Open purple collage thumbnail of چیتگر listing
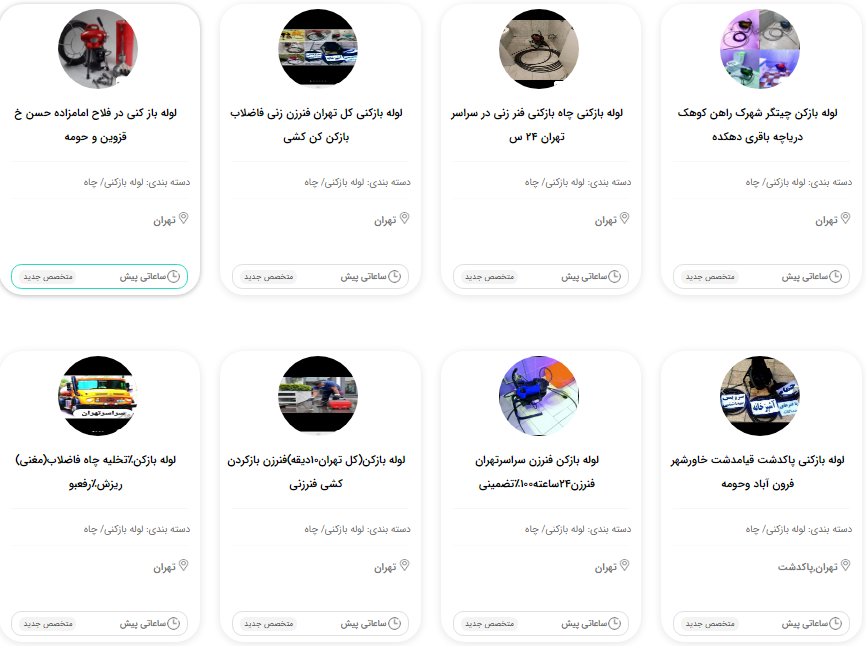This screenshot has height=646, width=866. tap(760, 49)
